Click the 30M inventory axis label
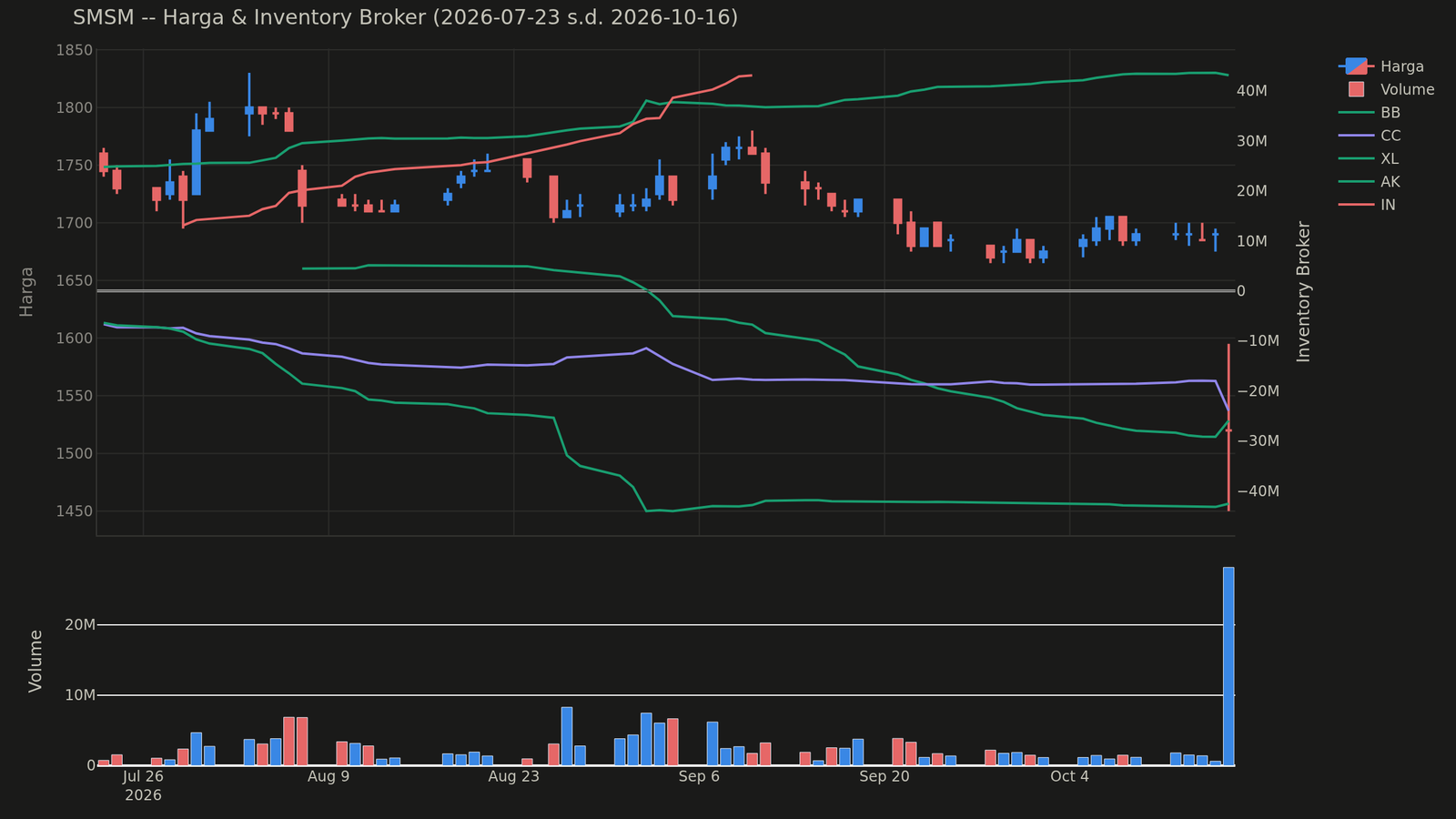The image size is (1456, 819). [x=1251, y=141]
